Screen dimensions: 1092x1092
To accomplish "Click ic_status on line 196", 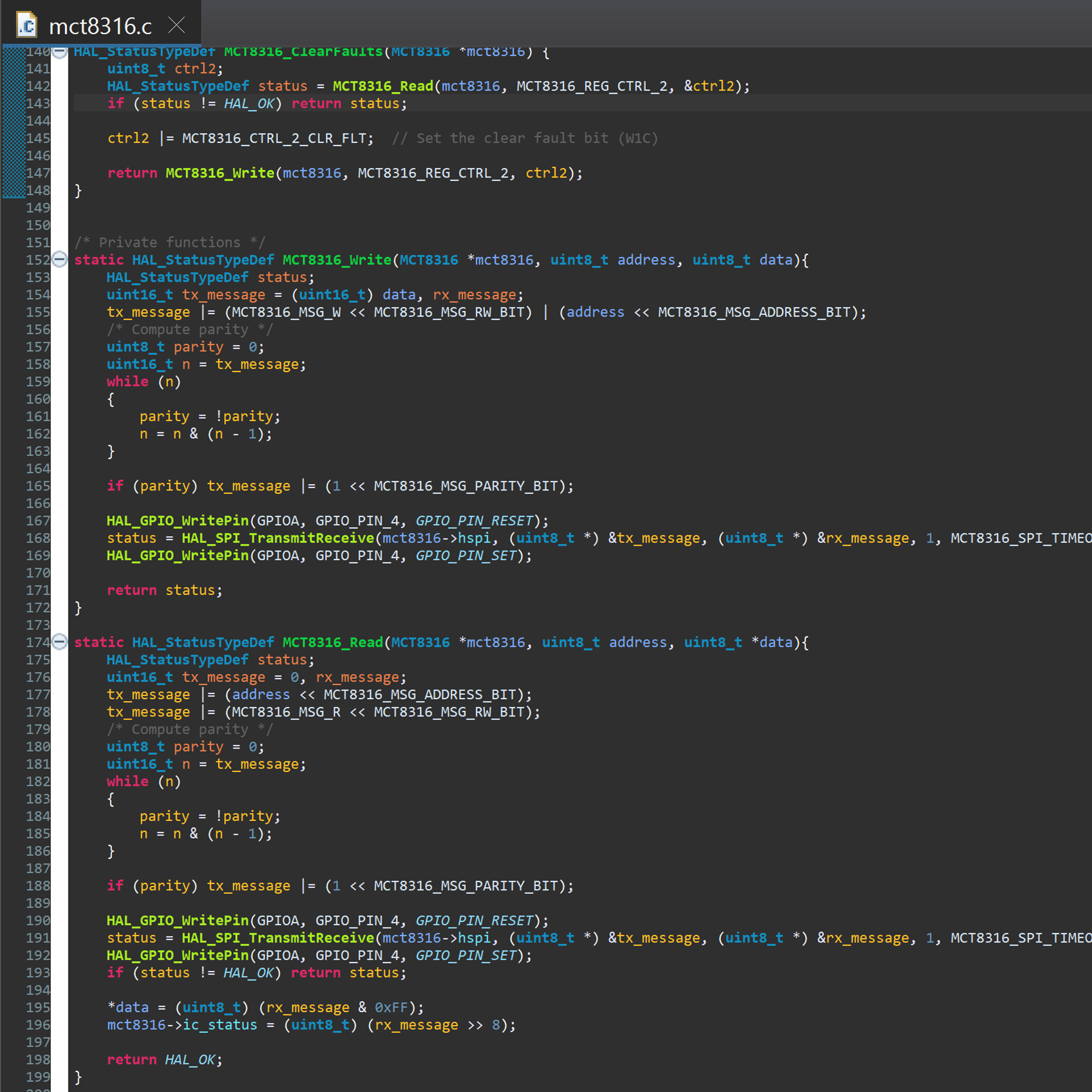I will point(220,1025).
